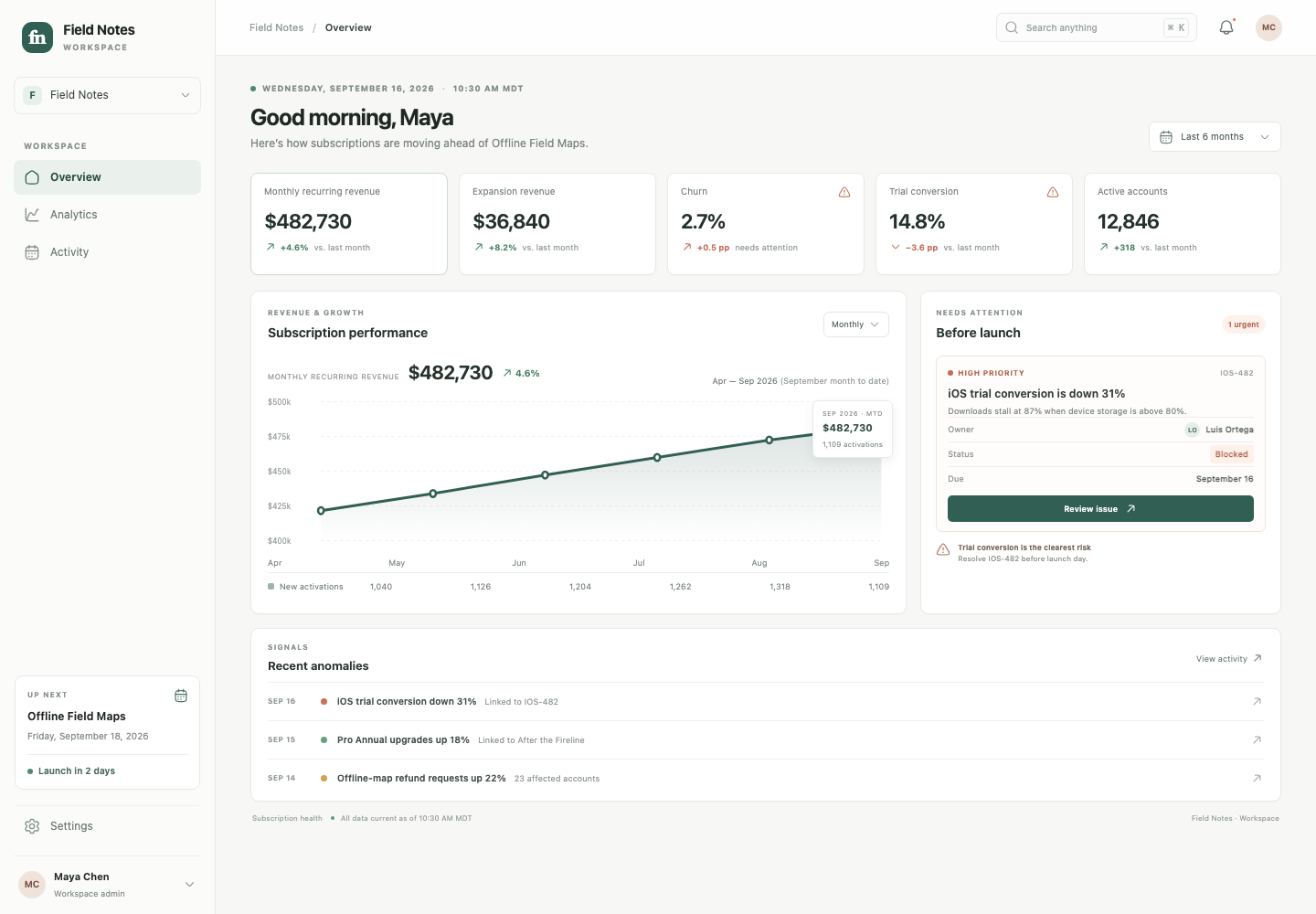
Task: Open the Last 6 months range dropdown
Action: pyautogui.click(x=1215, y=137)
